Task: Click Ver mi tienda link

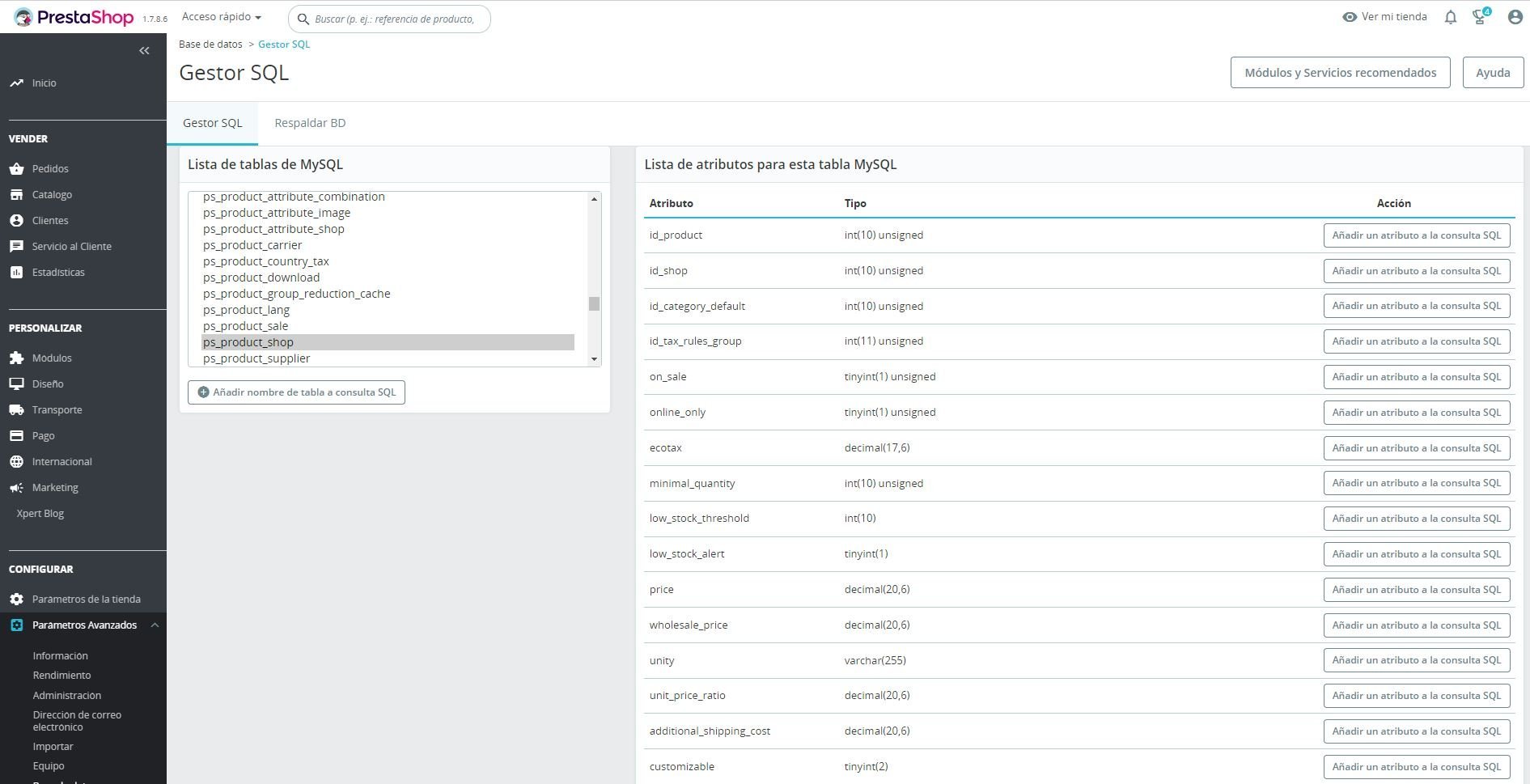Action: (1394, 17)
